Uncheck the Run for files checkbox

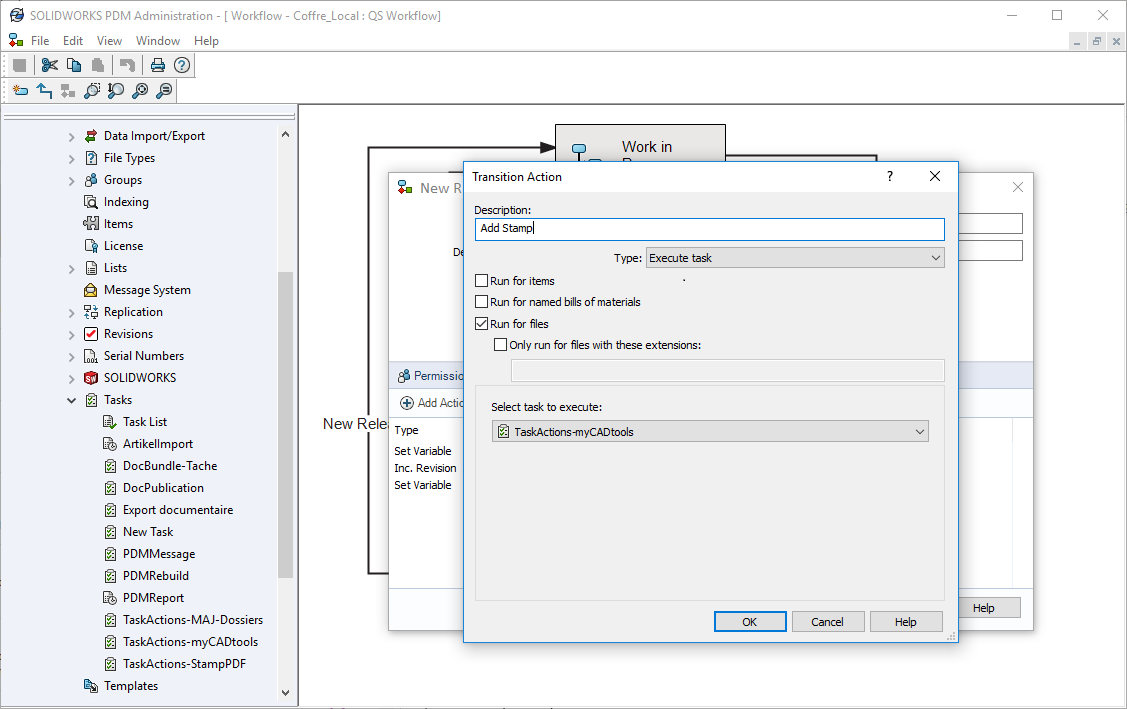[482, 324]
